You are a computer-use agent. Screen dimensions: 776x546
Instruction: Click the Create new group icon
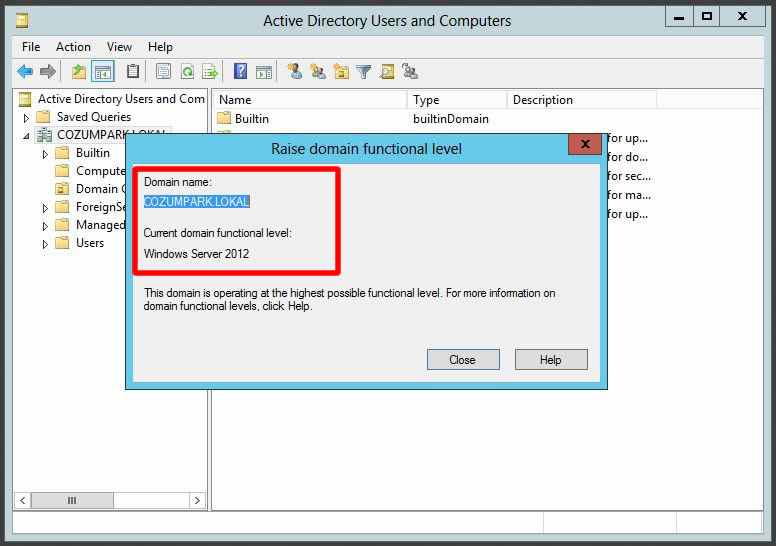(x=318, y=72)
